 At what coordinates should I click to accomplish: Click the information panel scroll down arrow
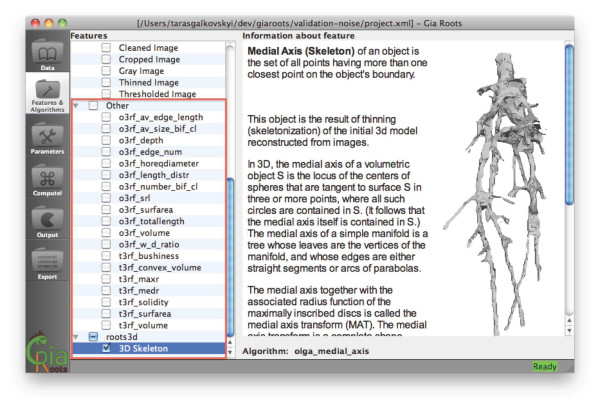[x=569, y=330]
